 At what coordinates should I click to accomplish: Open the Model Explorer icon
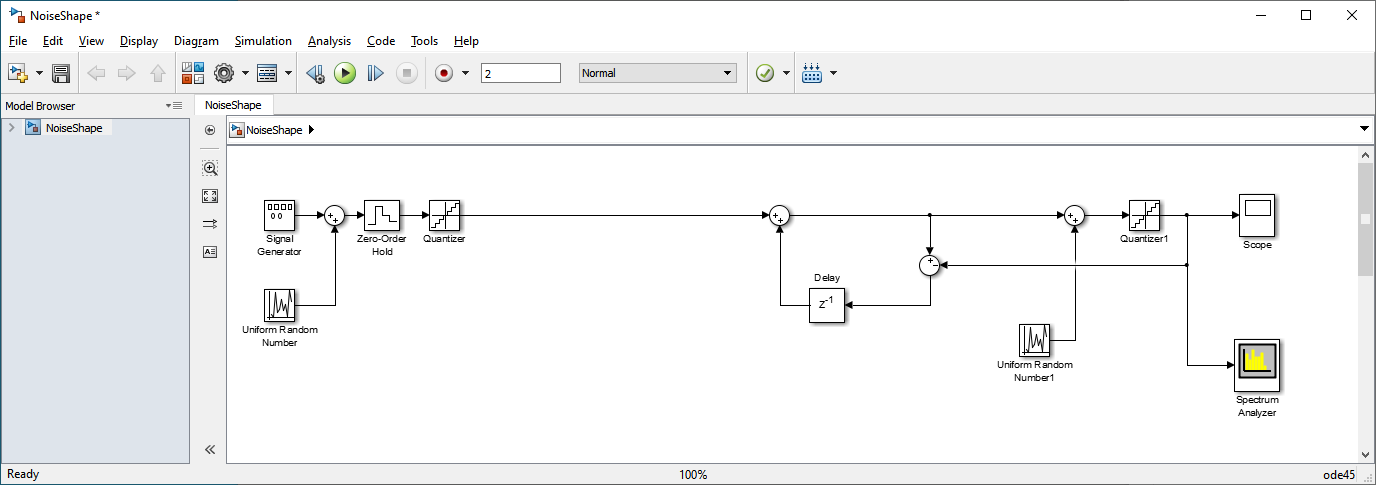click(267, 73)
